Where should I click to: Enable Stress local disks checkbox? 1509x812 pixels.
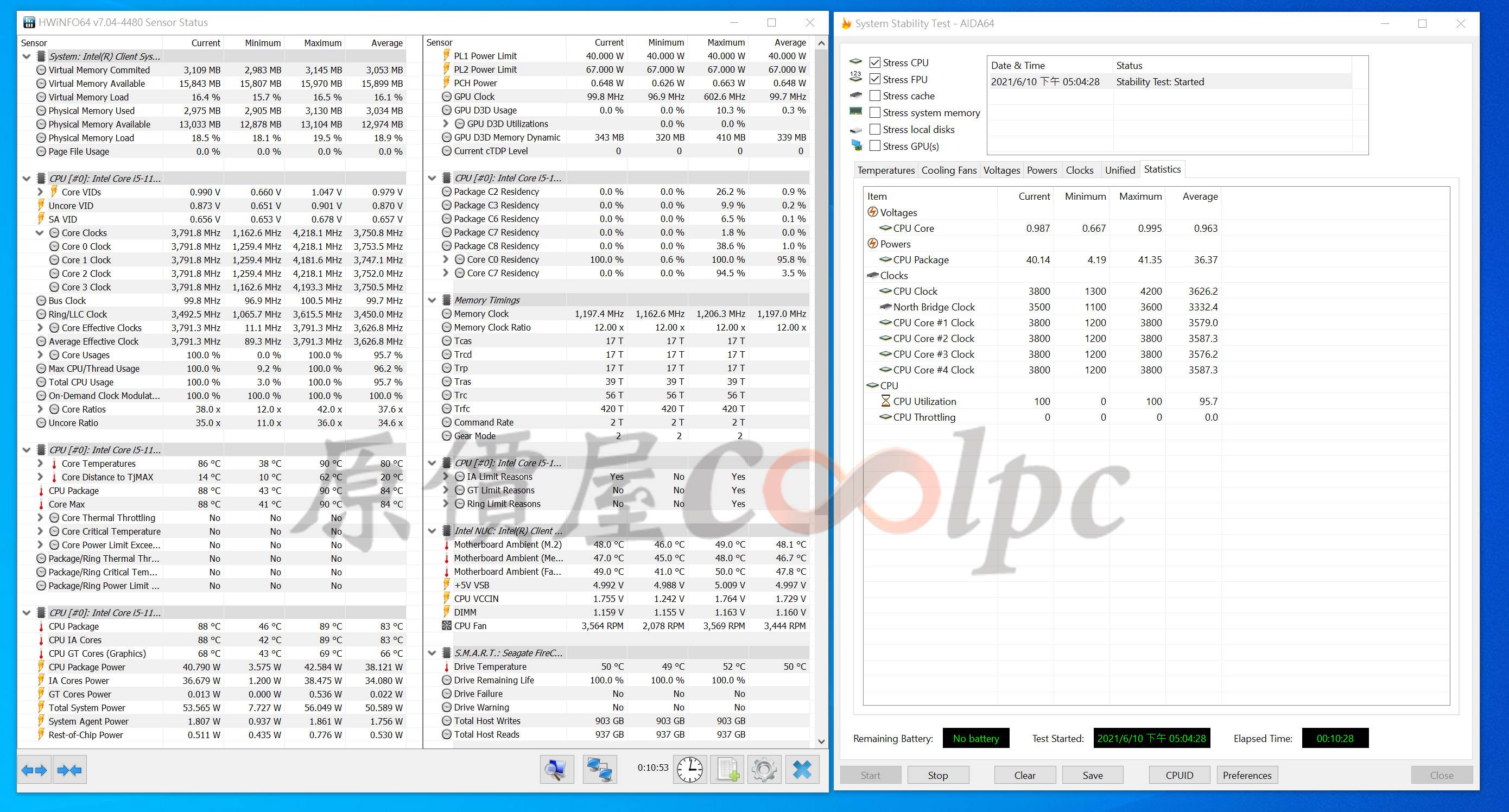pyautogui.click(x=874, y=129)
